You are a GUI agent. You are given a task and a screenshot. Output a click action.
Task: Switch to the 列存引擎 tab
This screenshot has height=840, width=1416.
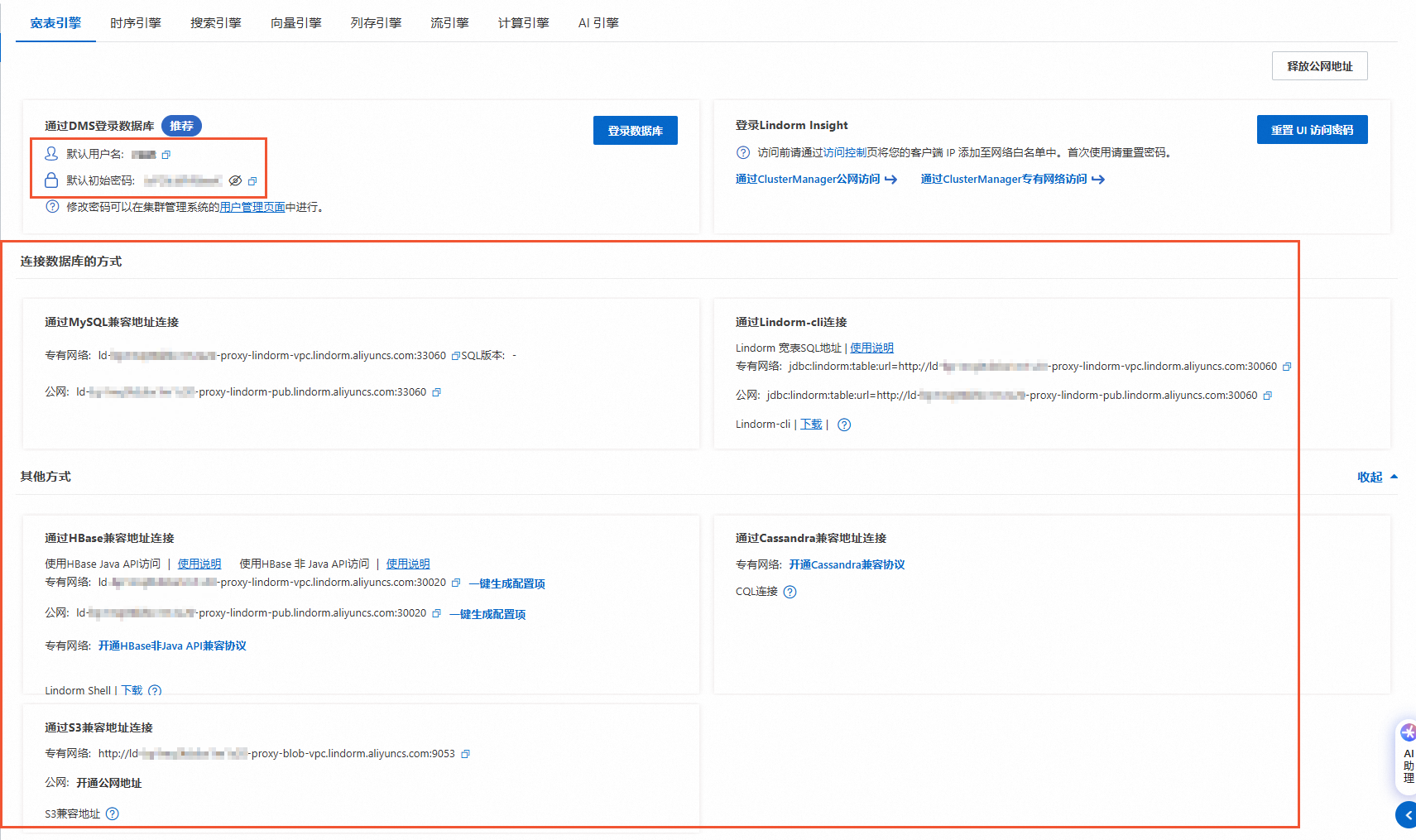(x=376, y=23)
